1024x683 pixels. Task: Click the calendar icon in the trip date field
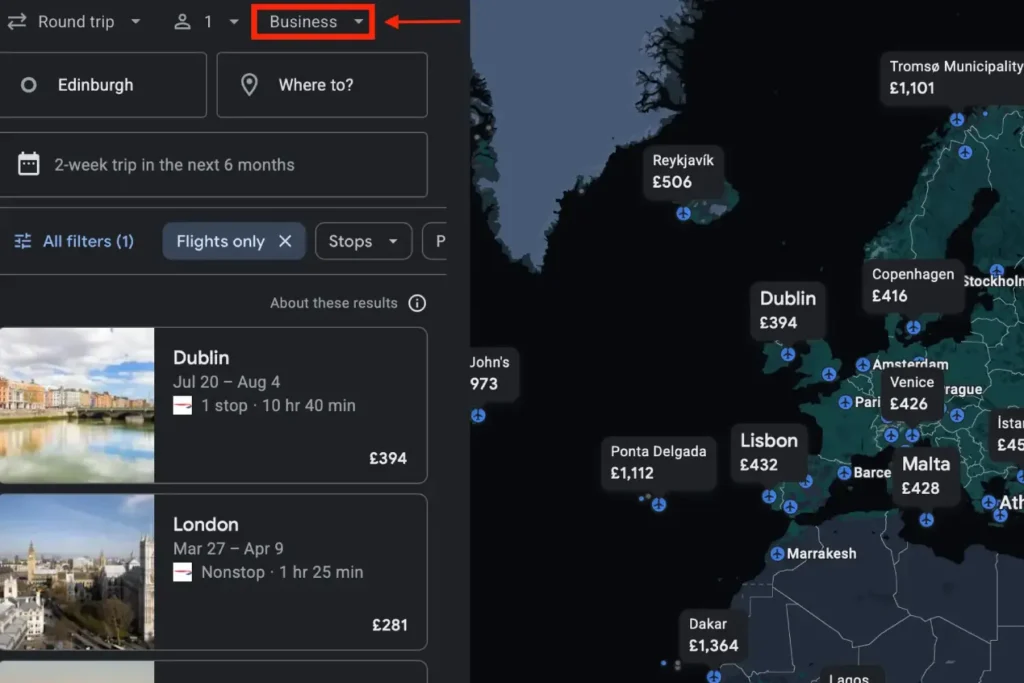click(x=29, y=164)
